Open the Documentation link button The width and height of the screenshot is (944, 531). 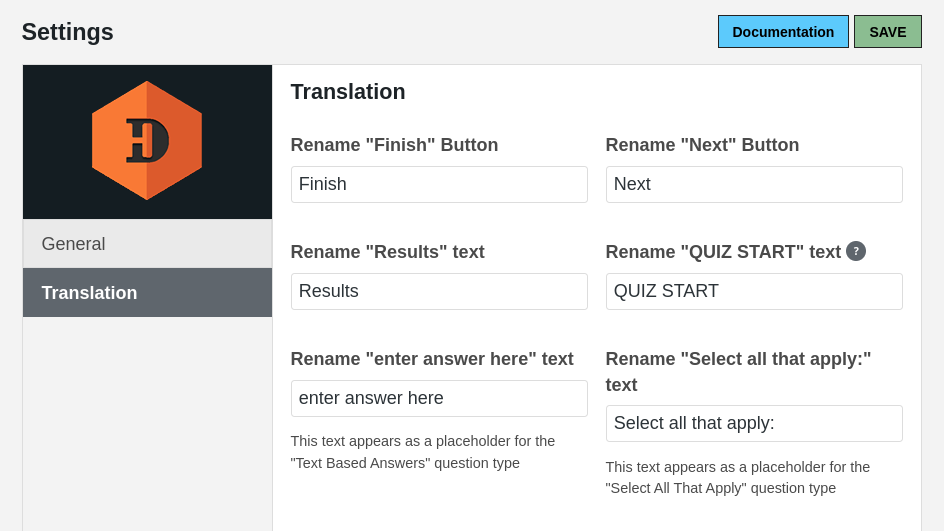[x=783, y=32]
